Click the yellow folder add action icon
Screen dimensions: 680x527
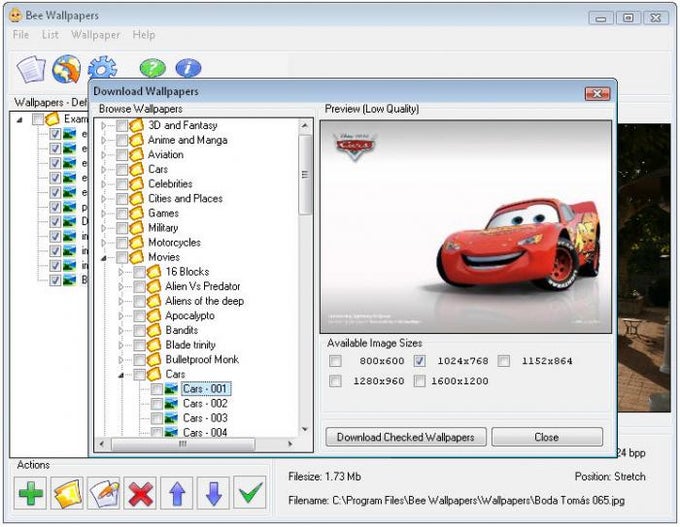click(x=67, y=493)
